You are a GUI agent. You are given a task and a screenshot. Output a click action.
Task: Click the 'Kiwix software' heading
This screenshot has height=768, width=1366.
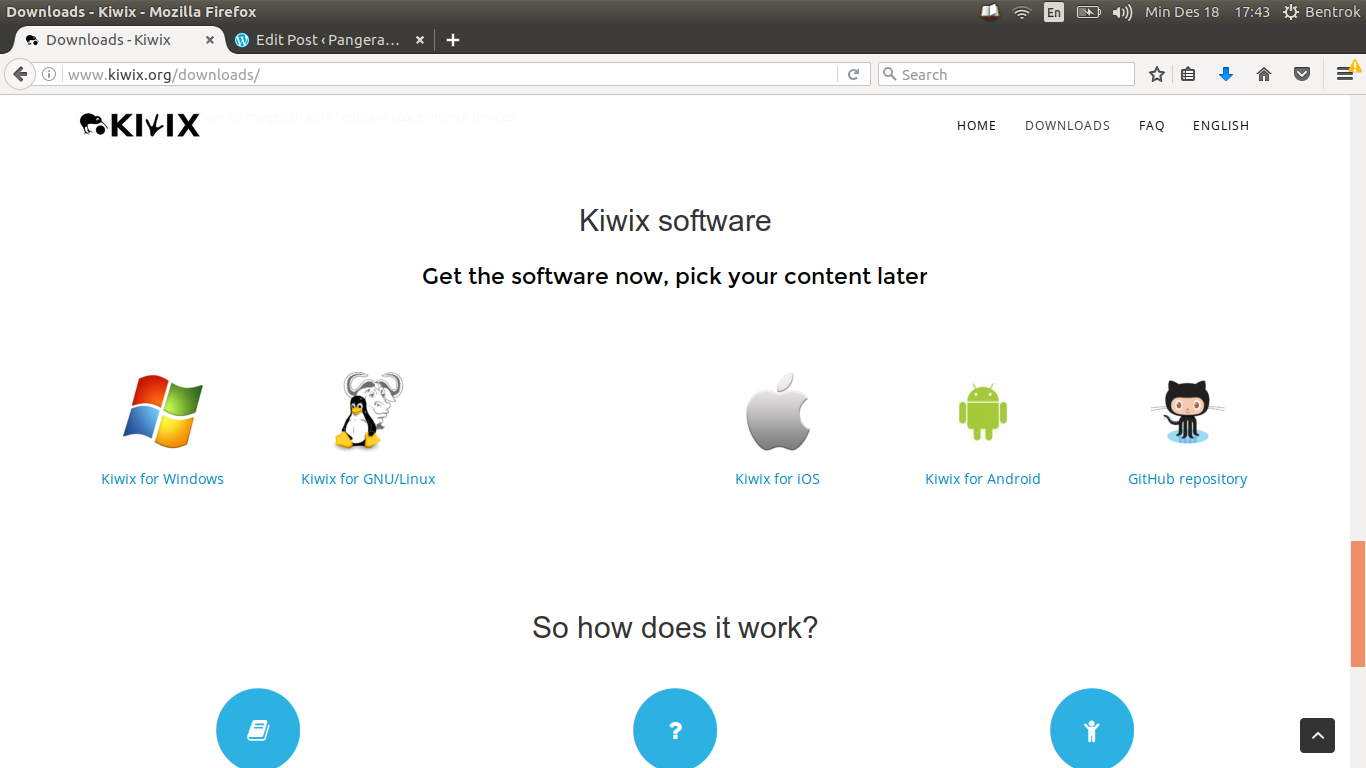coord(675,220)
